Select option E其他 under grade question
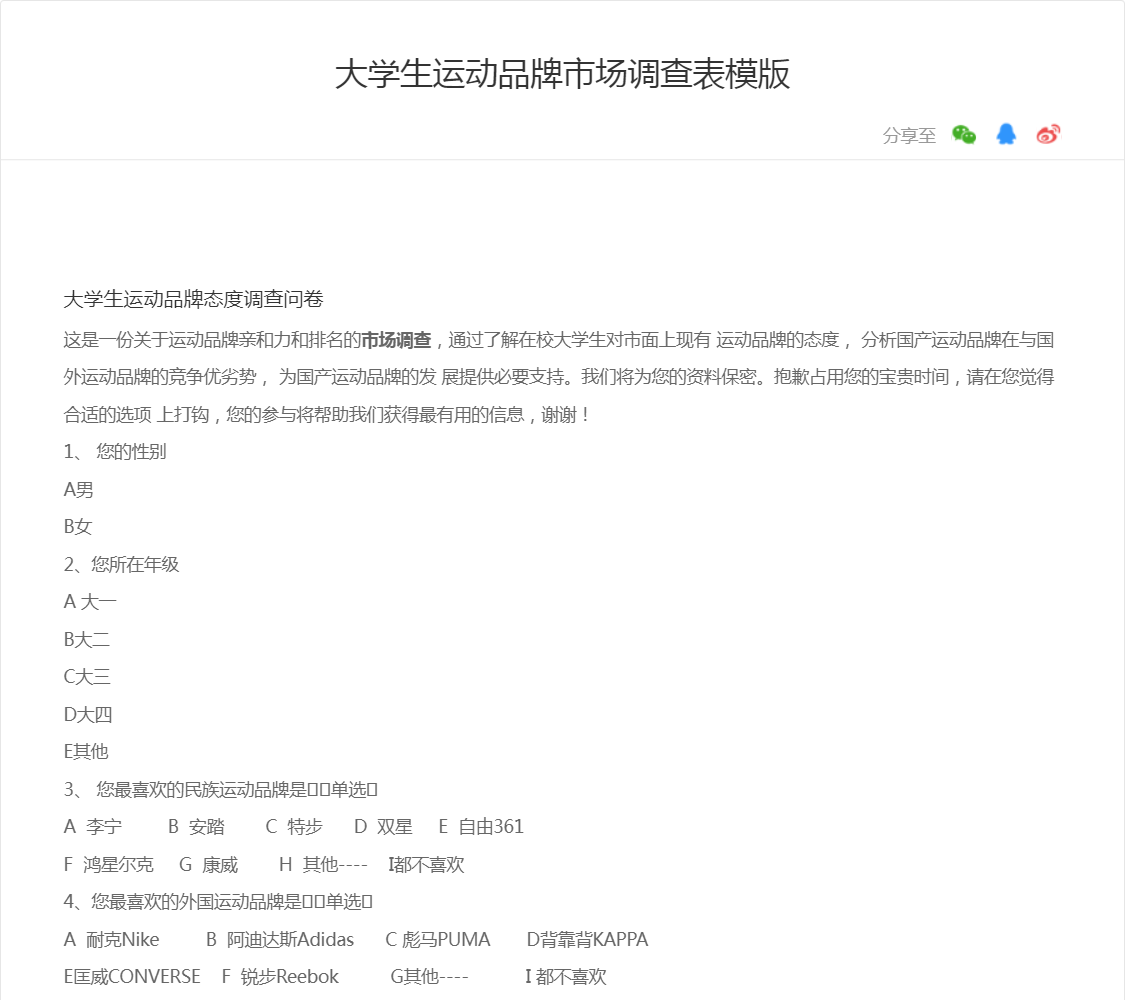This screenshot has width=1125, height=1000. 86,752
